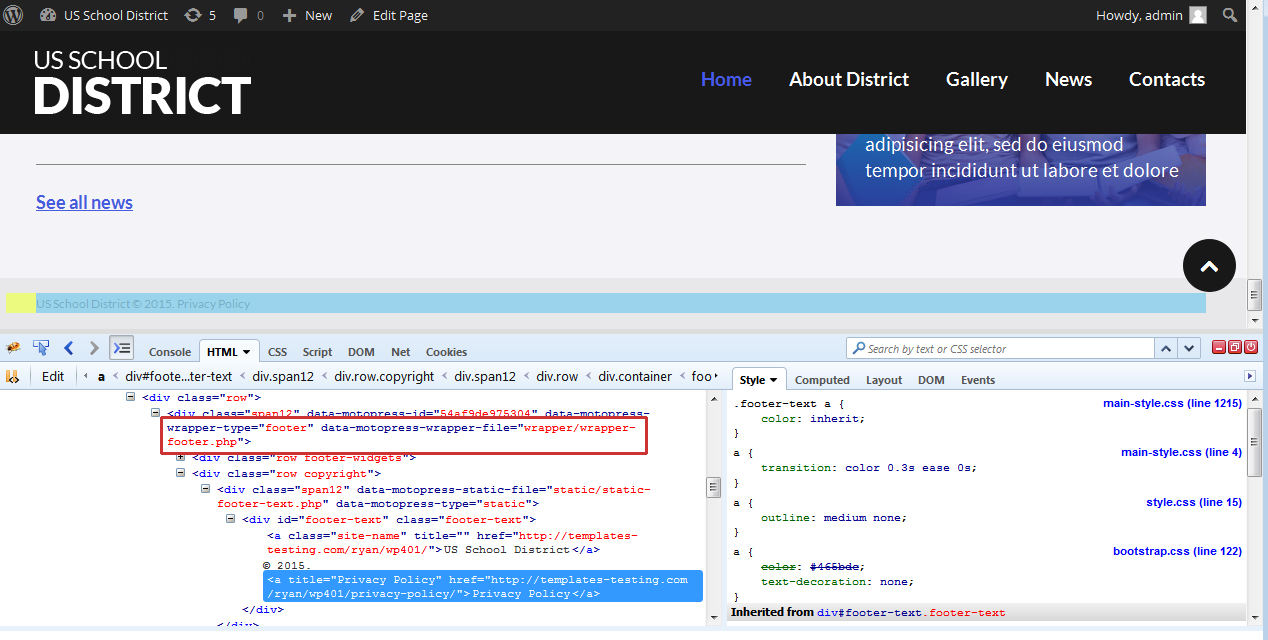Click US School District footer link

point(83,304)
